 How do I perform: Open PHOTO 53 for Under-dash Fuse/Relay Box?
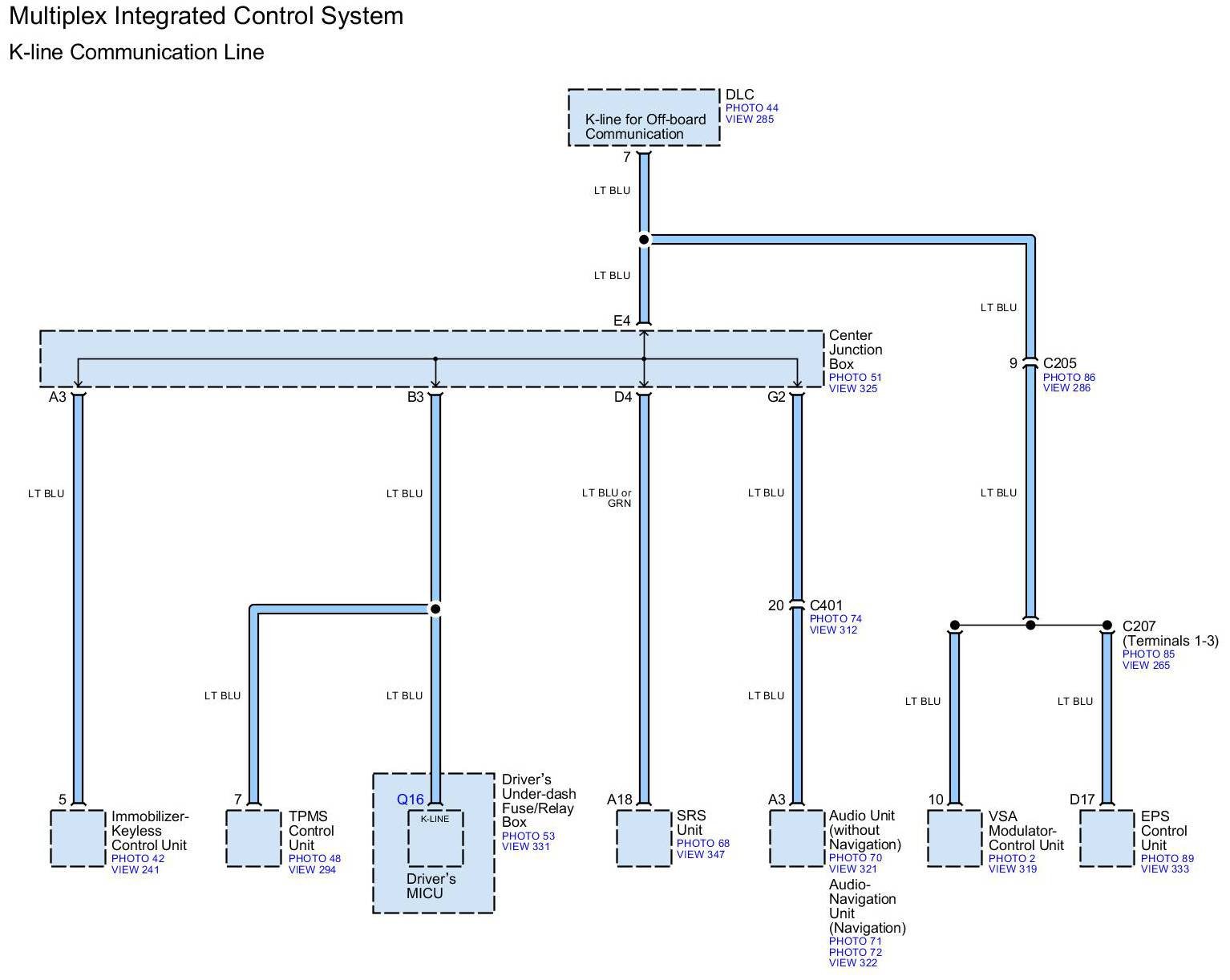(x=528, y=836)
